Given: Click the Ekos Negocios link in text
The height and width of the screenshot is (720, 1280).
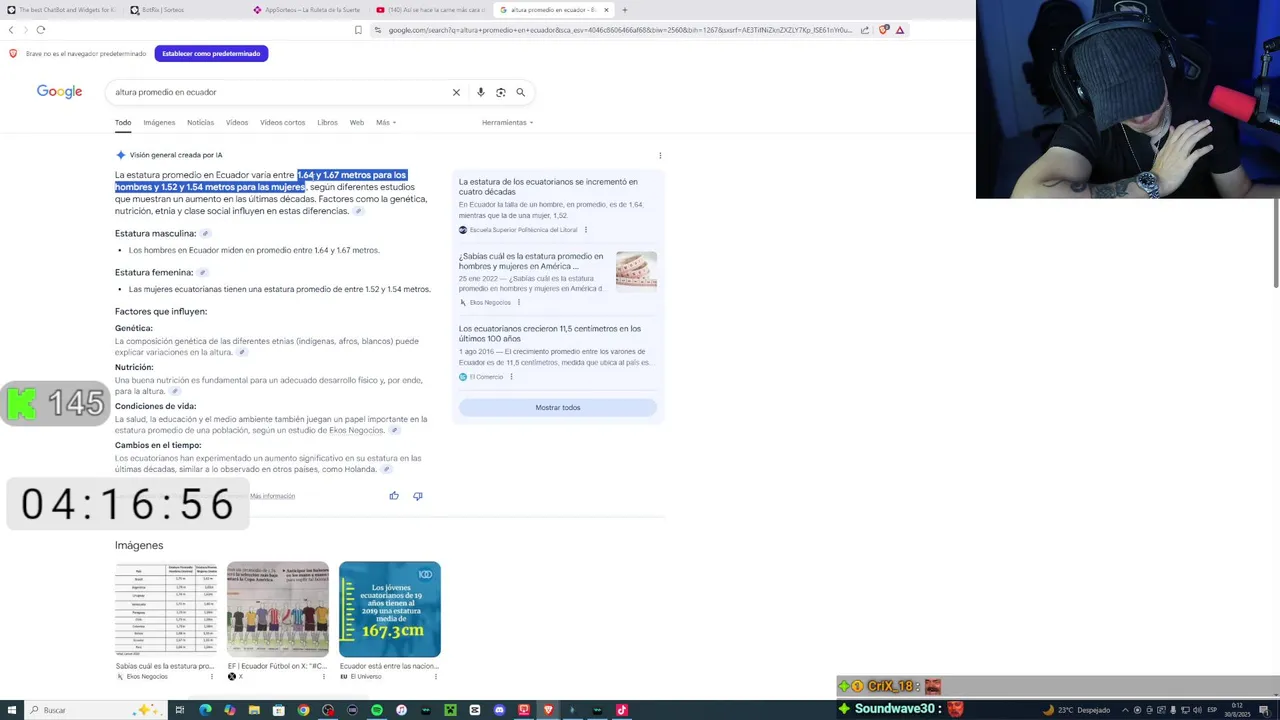Looking at the screenshot, I should [356, 430].
